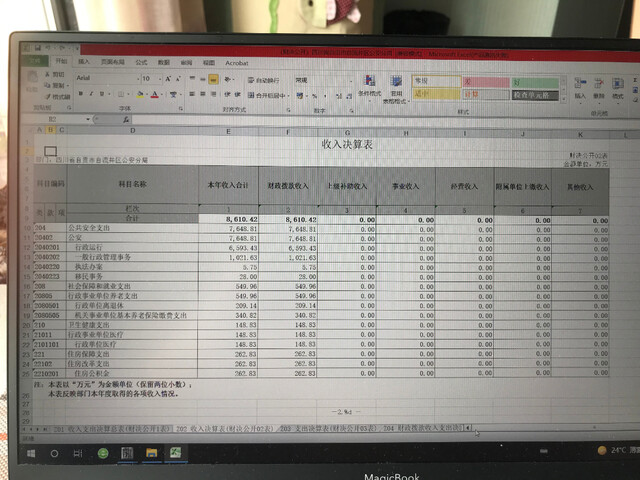This screenshot has height=480, width=640.
Task: Select the cell 本年收入合计 total 8,610.42
Action: click(230, 218)
